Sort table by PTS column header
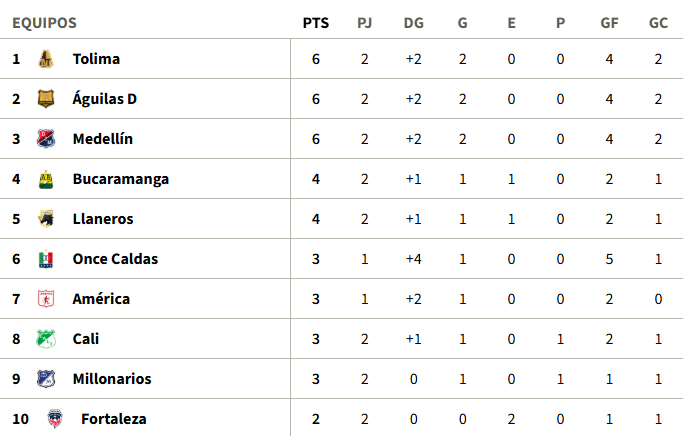 click(x=316, y=23)
